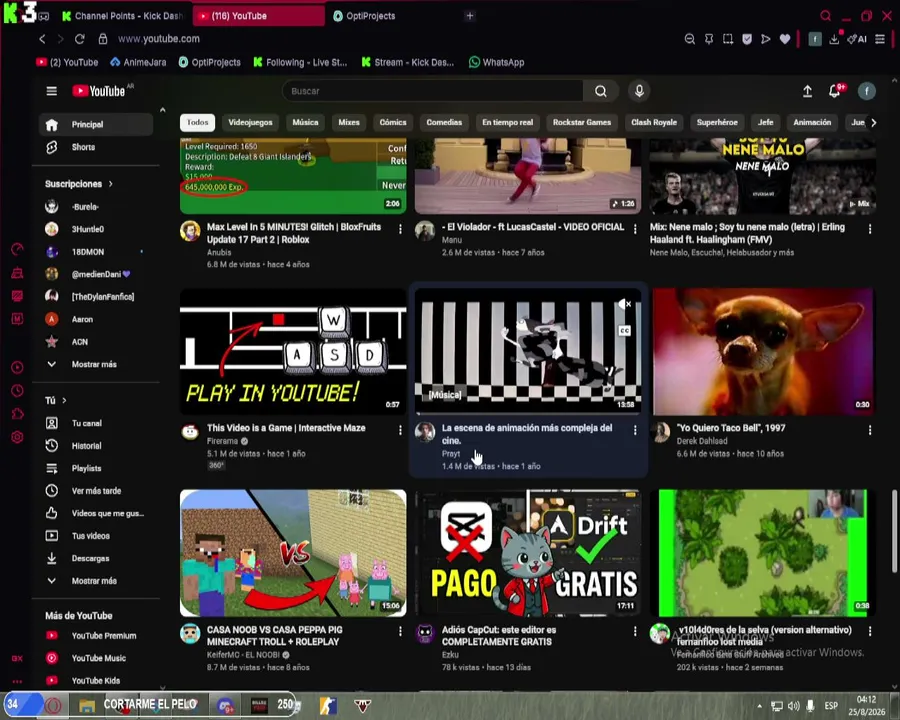Select the Rockstar Games chip

point(581,122)
